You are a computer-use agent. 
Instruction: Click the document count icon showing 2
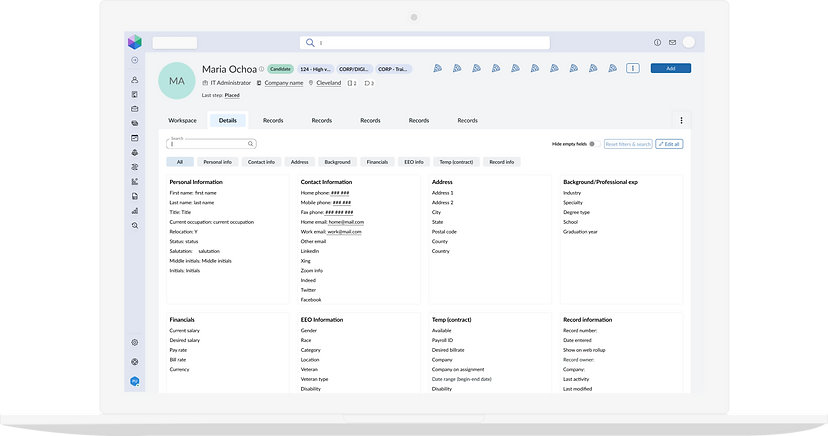click(352, 83)
